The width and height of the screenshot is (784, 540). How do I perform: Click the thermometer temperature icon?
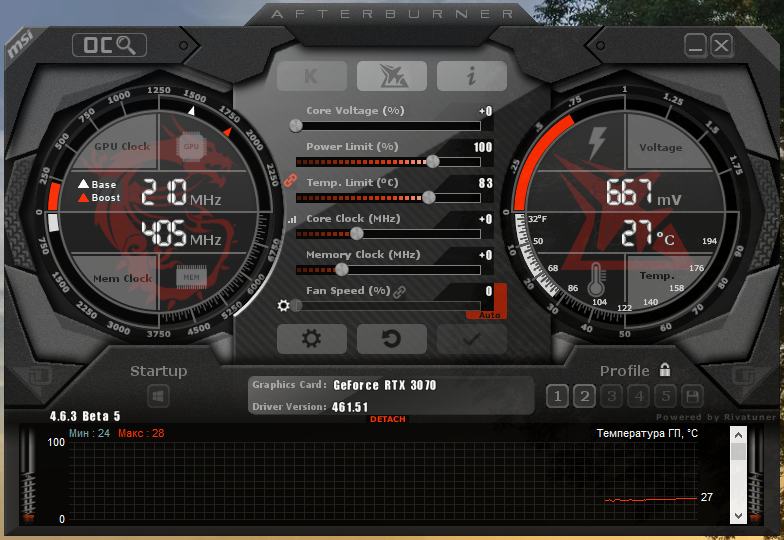[x=596, y=280]
